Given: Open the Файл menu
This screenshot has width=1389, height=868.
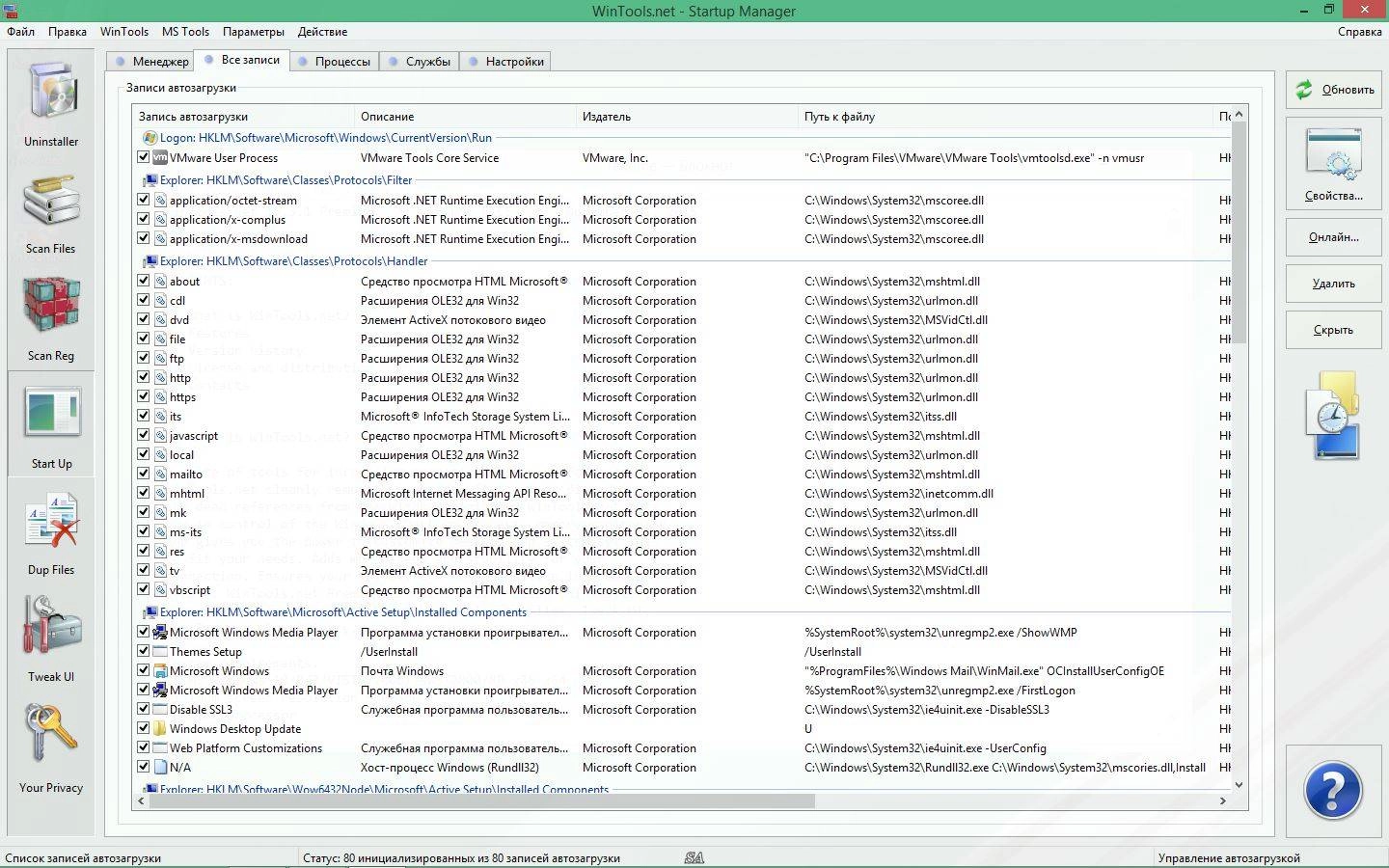Looking at the screenshot, I should pos(21,32).
